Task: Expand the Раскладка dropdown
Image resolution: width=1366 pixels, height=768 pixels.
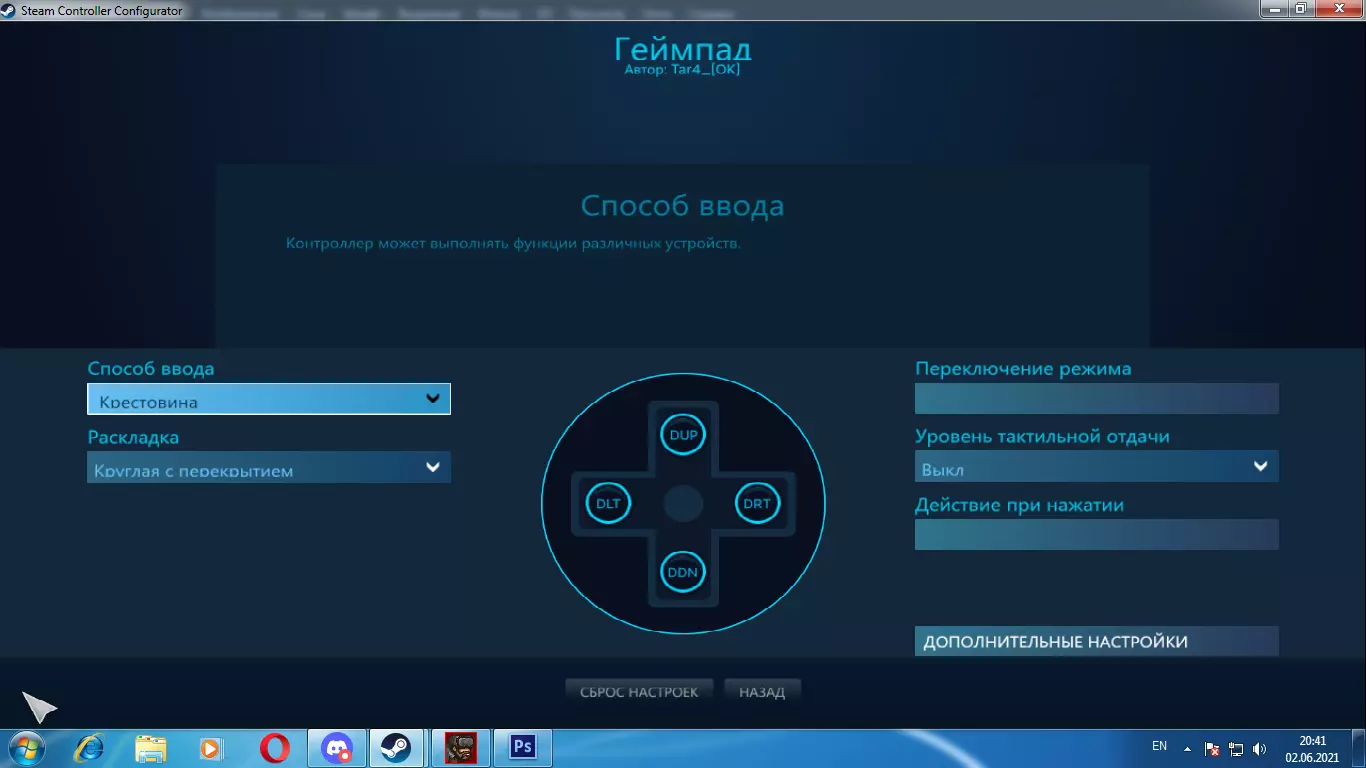Action: click(269, 467)
